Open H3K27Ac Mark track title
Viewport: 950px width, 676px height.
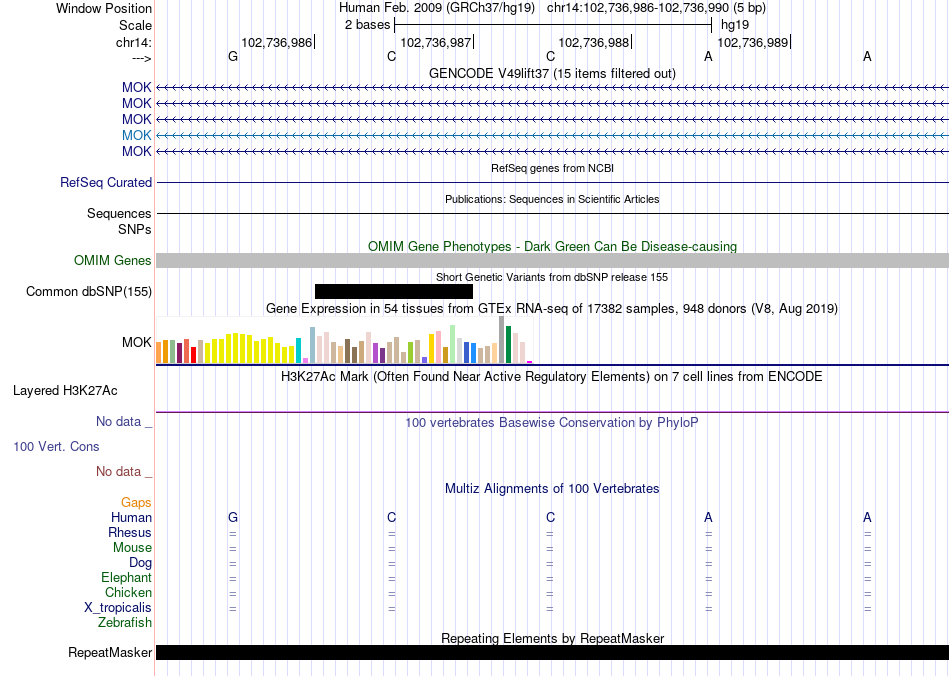tap(552, 377)
